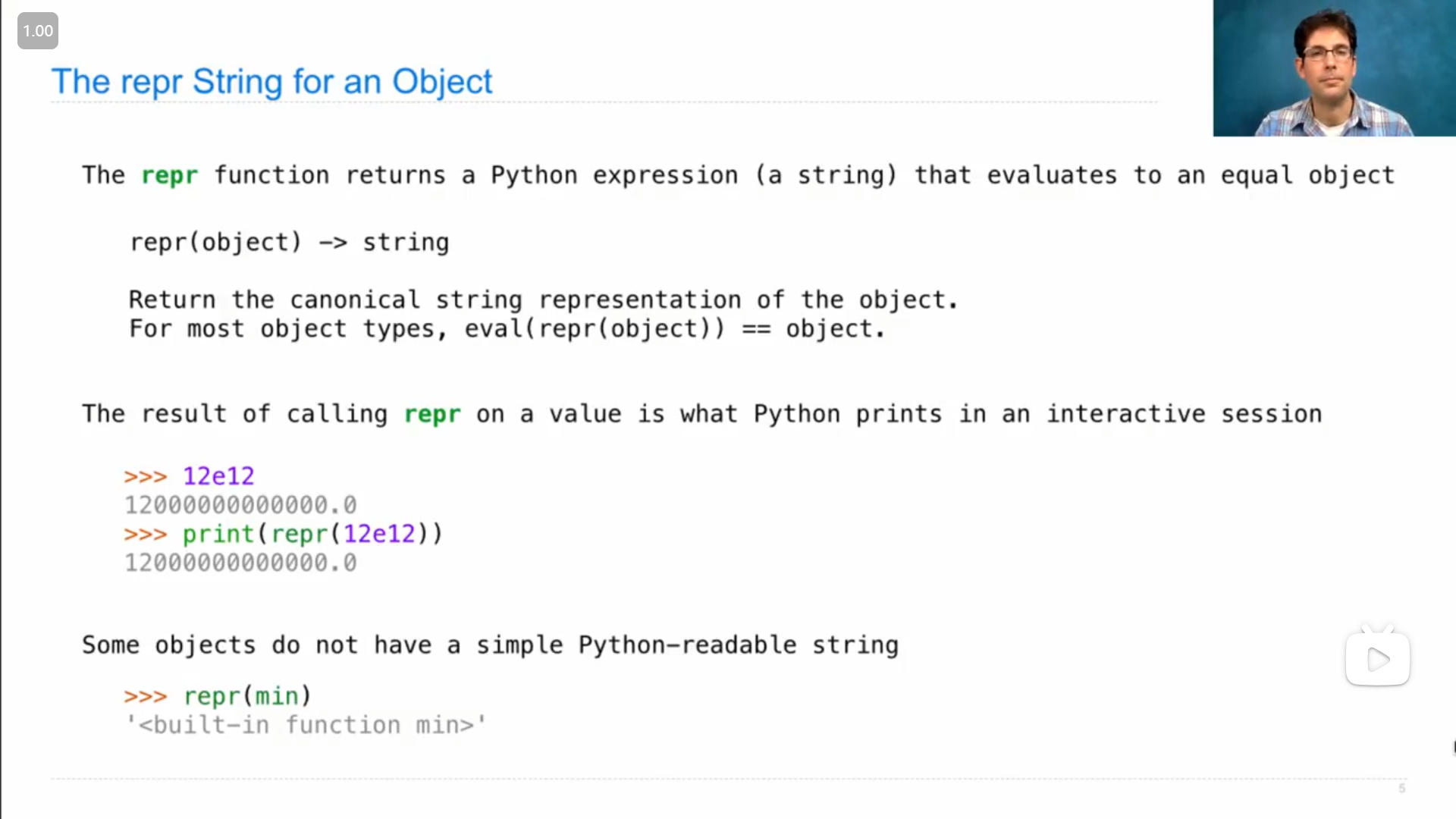
Task: Click the TV-shaped play button
Action: (x=1377, y=658)
